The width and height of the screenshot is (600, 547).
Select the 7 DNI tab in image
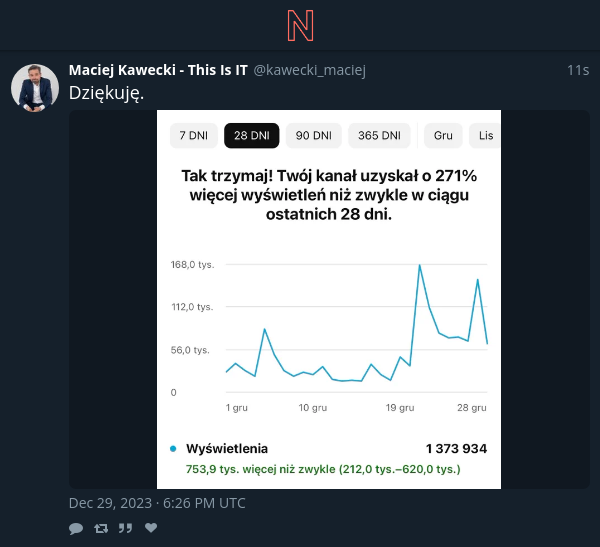[x=194, y=136]
